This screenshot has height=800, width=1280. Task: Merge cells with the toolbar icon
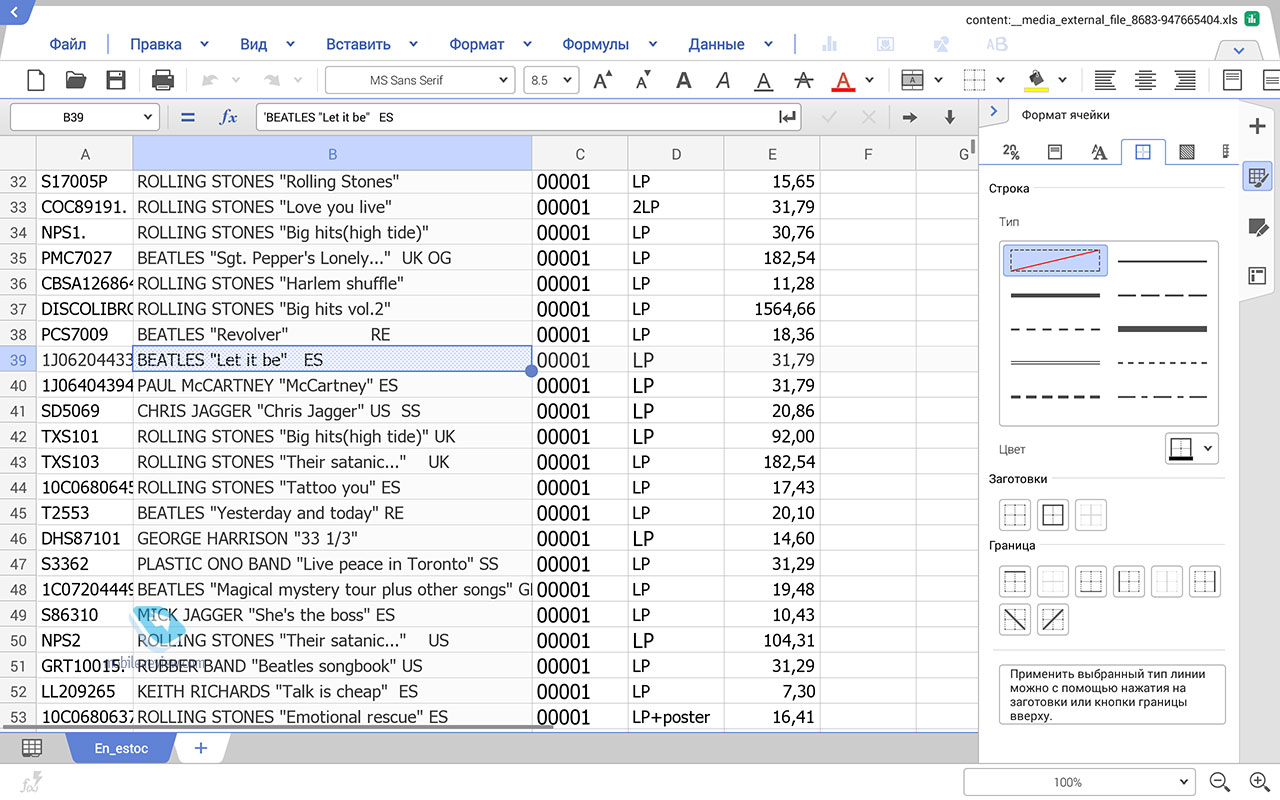tap(912, 80)
